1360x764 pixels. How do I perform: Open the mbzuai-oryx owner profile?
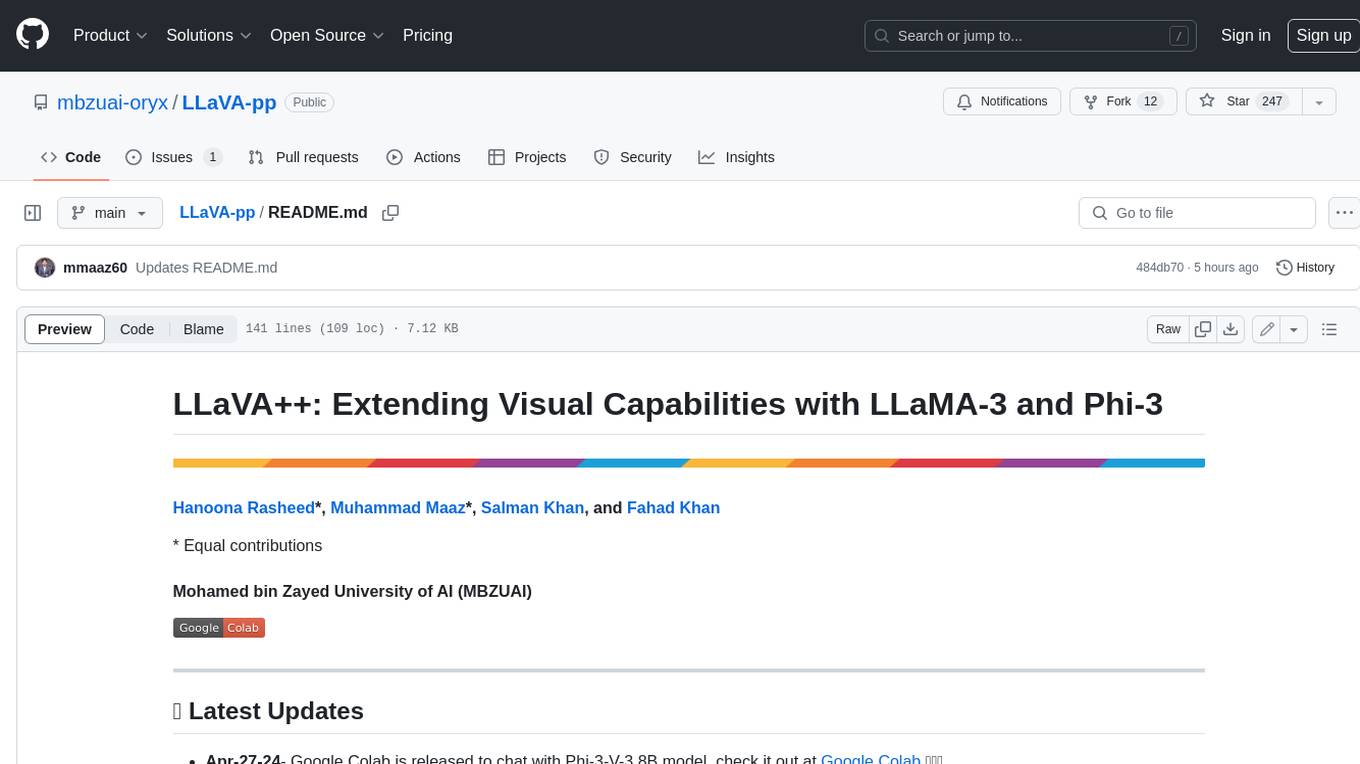click(x=113, y=102)
